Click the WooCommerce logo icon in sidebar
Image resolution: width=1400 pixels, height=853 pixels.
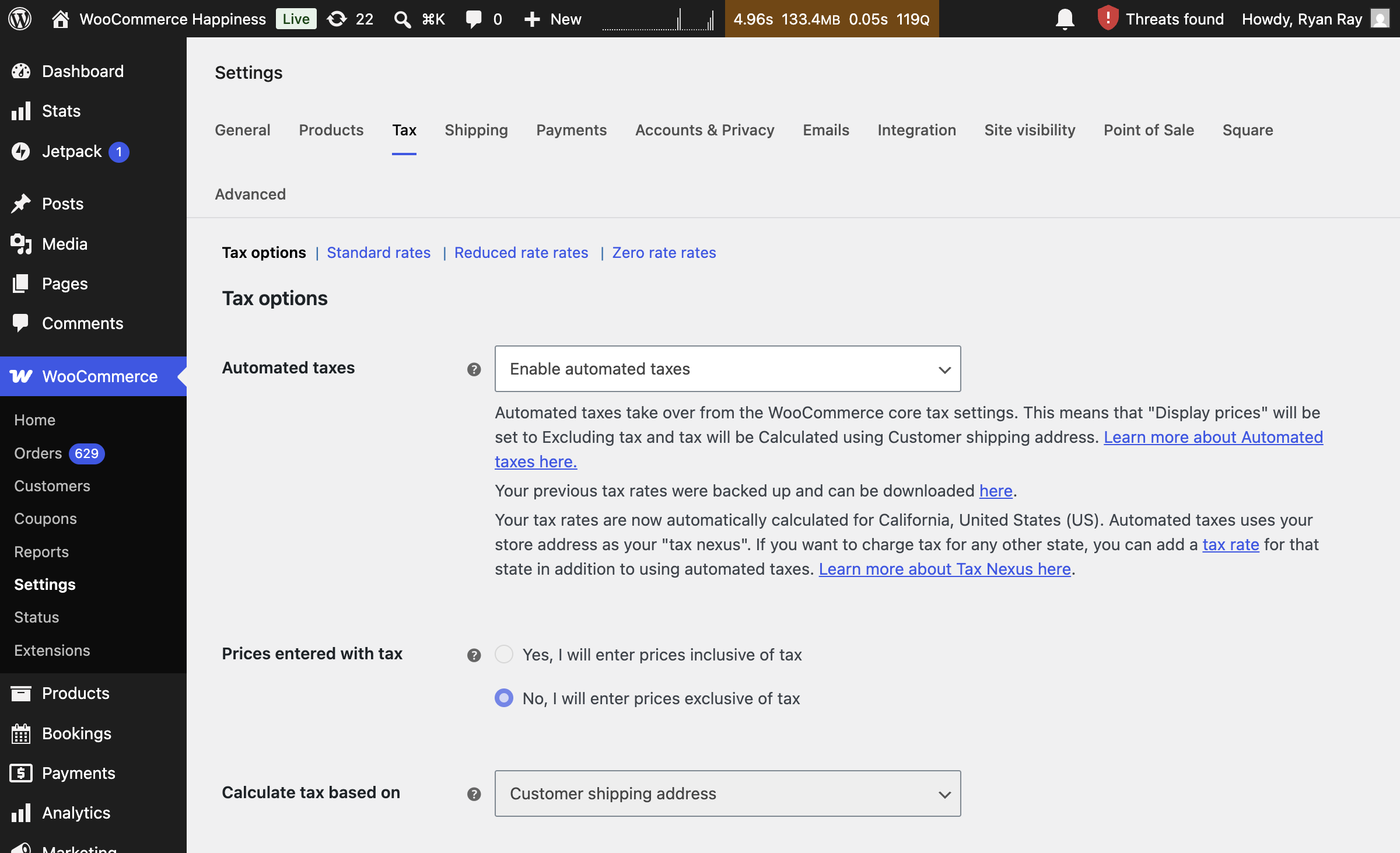(21, 376)
